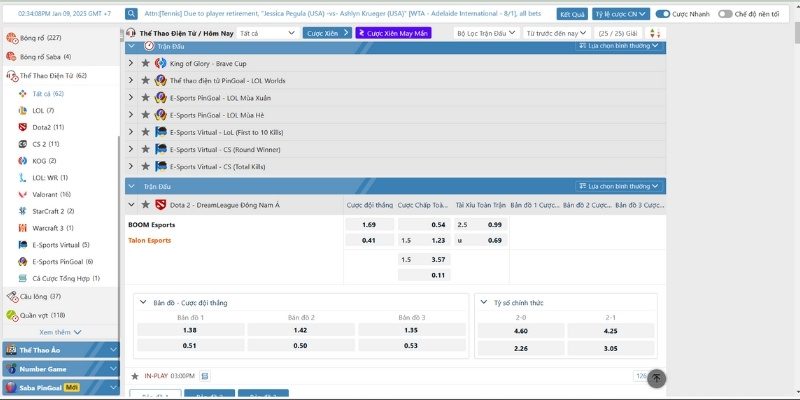Expand the King of Glory - Brave Cup row
The width and height of the screenshot is (800, 400).
click(x=131, y=63)
